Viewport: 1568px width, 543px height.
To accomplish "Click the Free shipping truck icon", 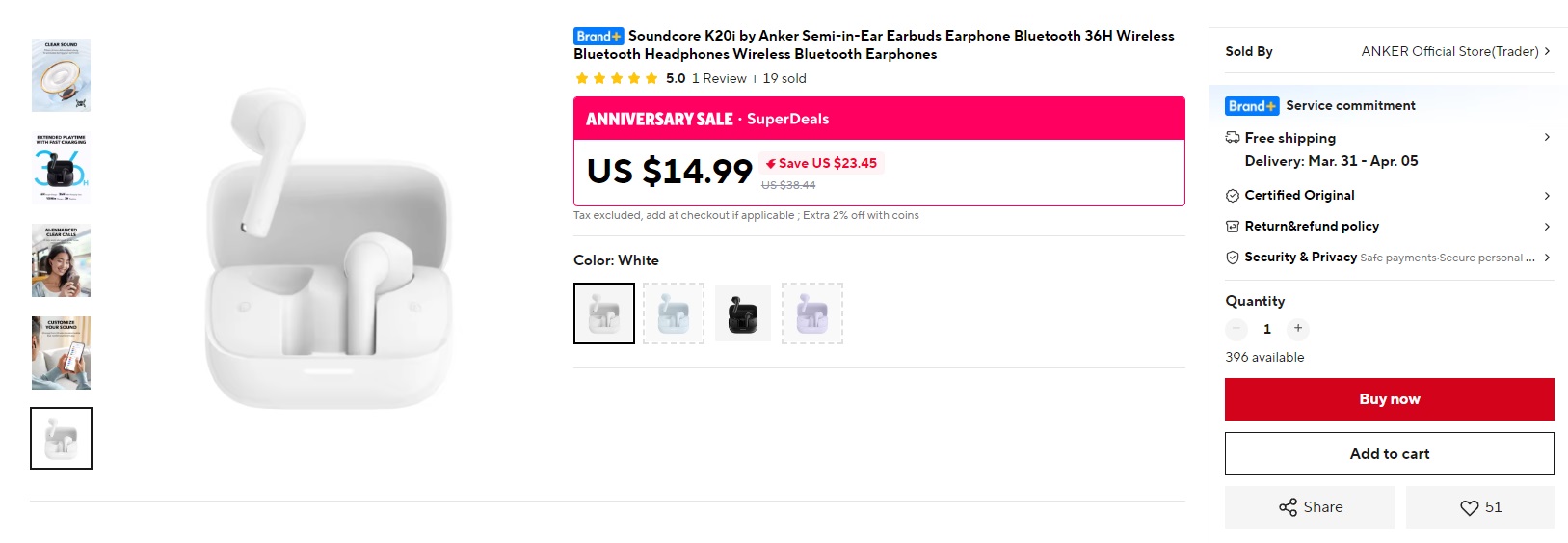I will point(1233,138).
